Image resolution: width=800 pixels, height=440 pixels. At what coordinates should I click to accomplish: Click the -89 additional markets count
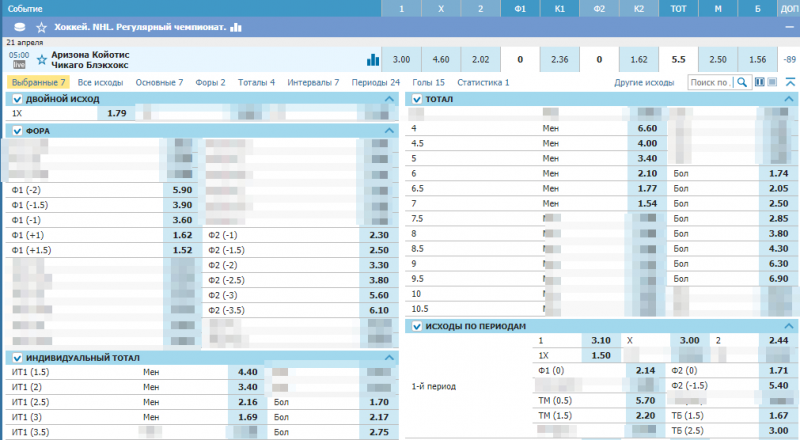coord(790,60)
